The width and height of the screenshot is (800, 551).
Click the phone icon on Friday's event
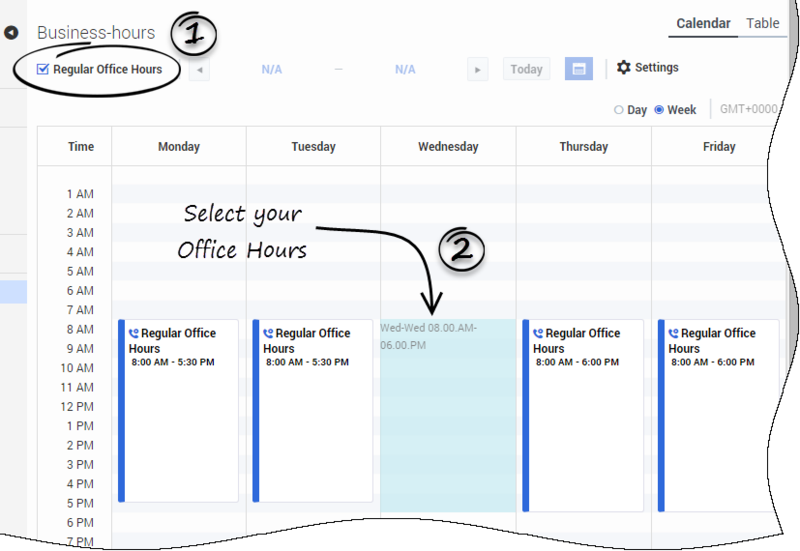(673, 334)
